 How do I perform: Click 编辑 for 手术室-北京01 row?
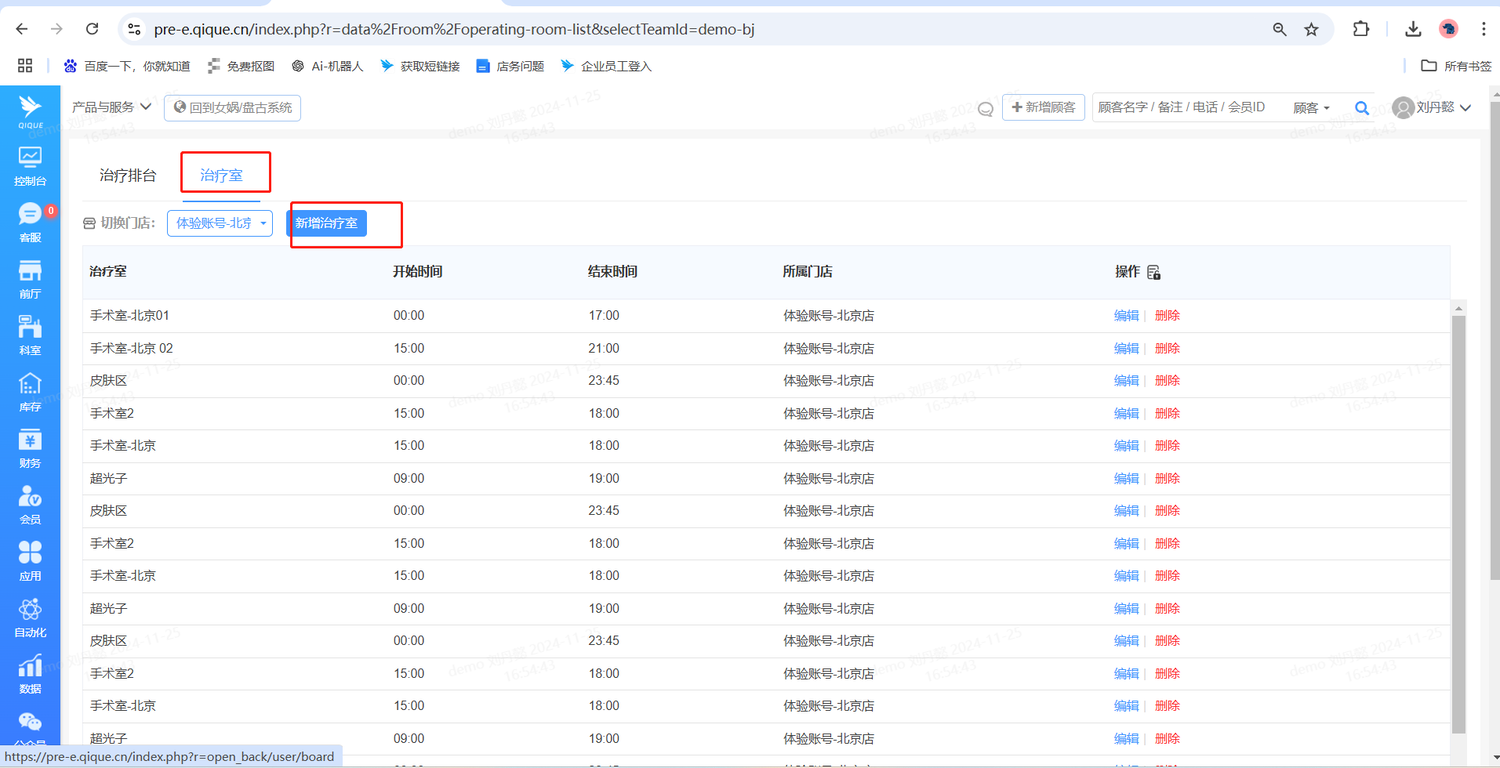coord(1126,316)
